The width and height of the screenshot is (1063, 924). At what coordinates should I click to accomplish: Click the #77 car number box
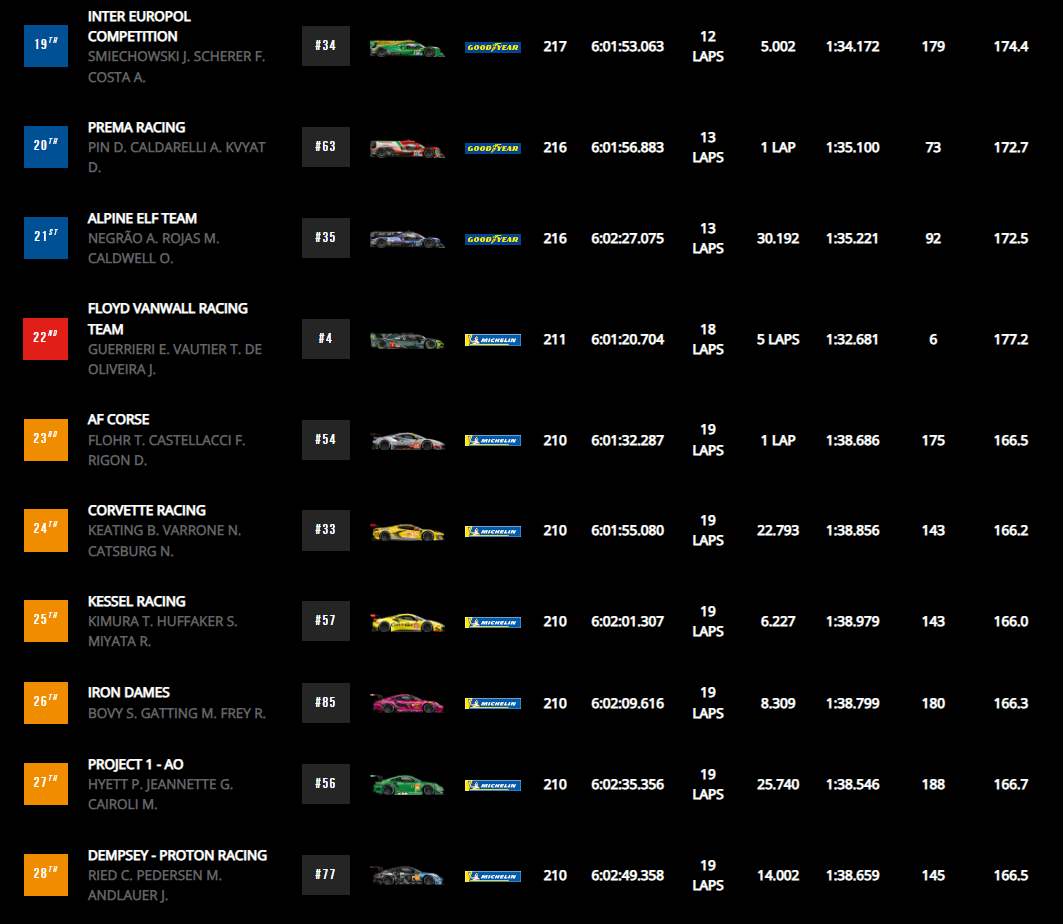tap(326, 875)
